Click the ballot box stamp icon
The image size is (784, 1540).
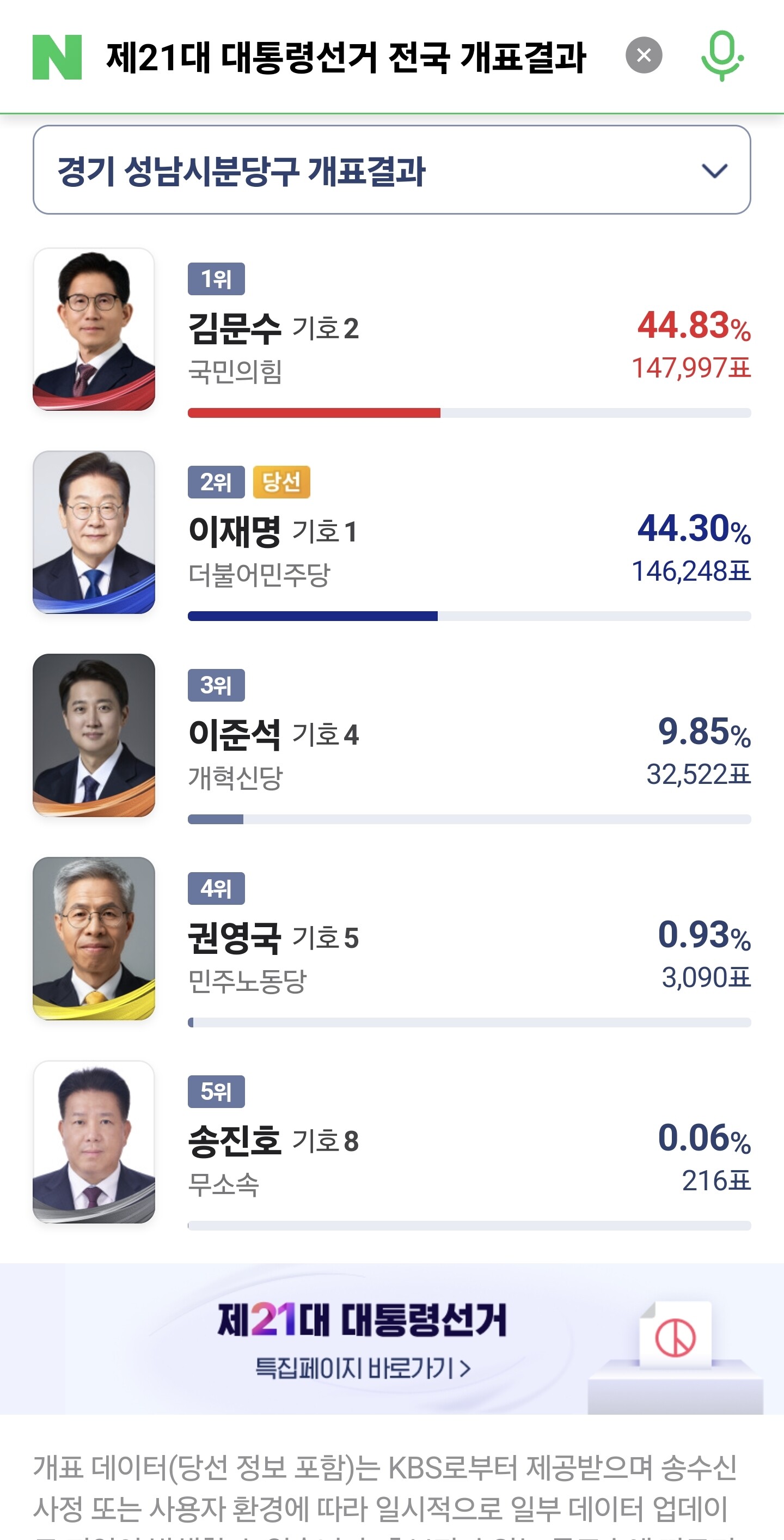pyautogui.click(x=676, y=1338)
